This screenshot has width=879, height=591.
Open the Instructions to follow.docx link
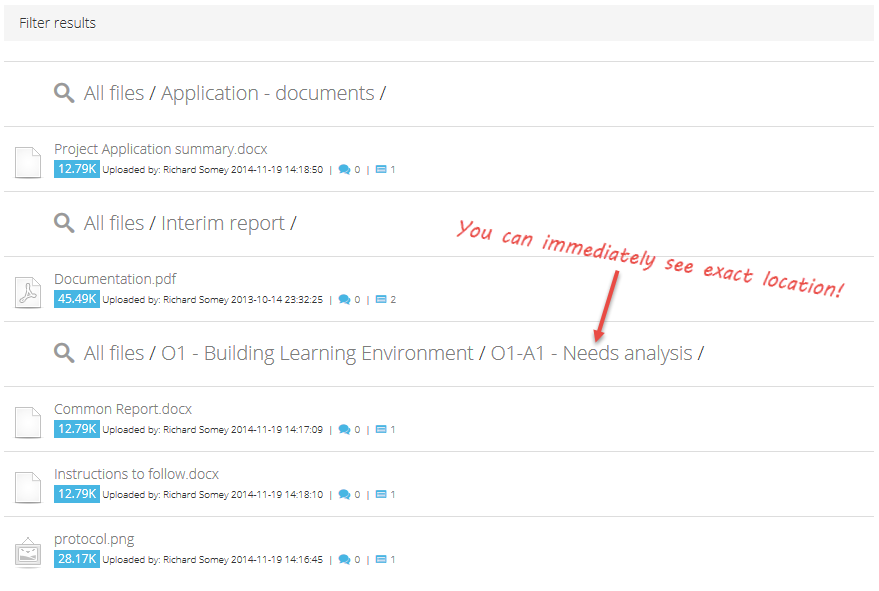click(136, 474)
